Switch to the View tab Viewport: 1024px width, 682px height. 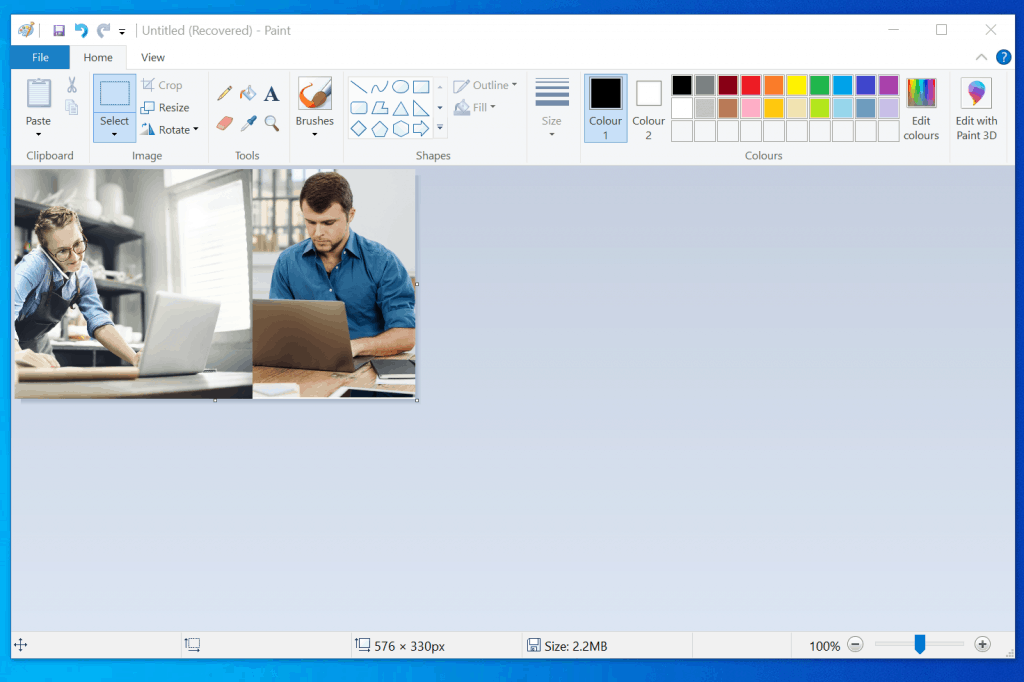(153, 57)
